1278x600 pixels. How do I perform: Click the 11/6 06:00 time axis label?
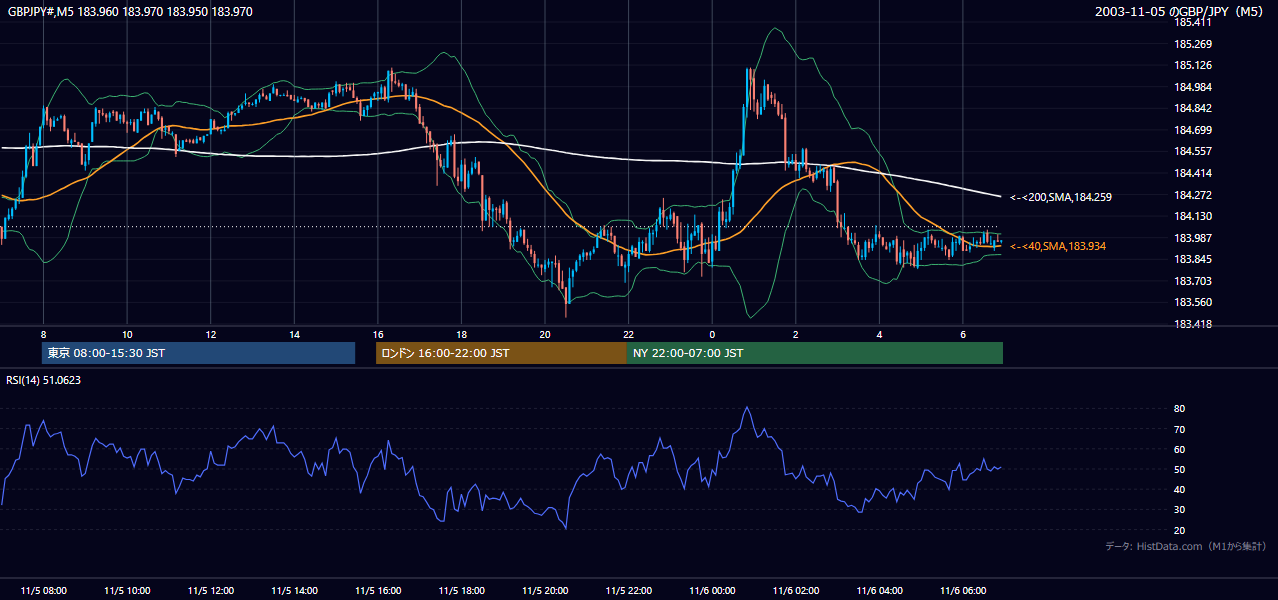(963, 590)
